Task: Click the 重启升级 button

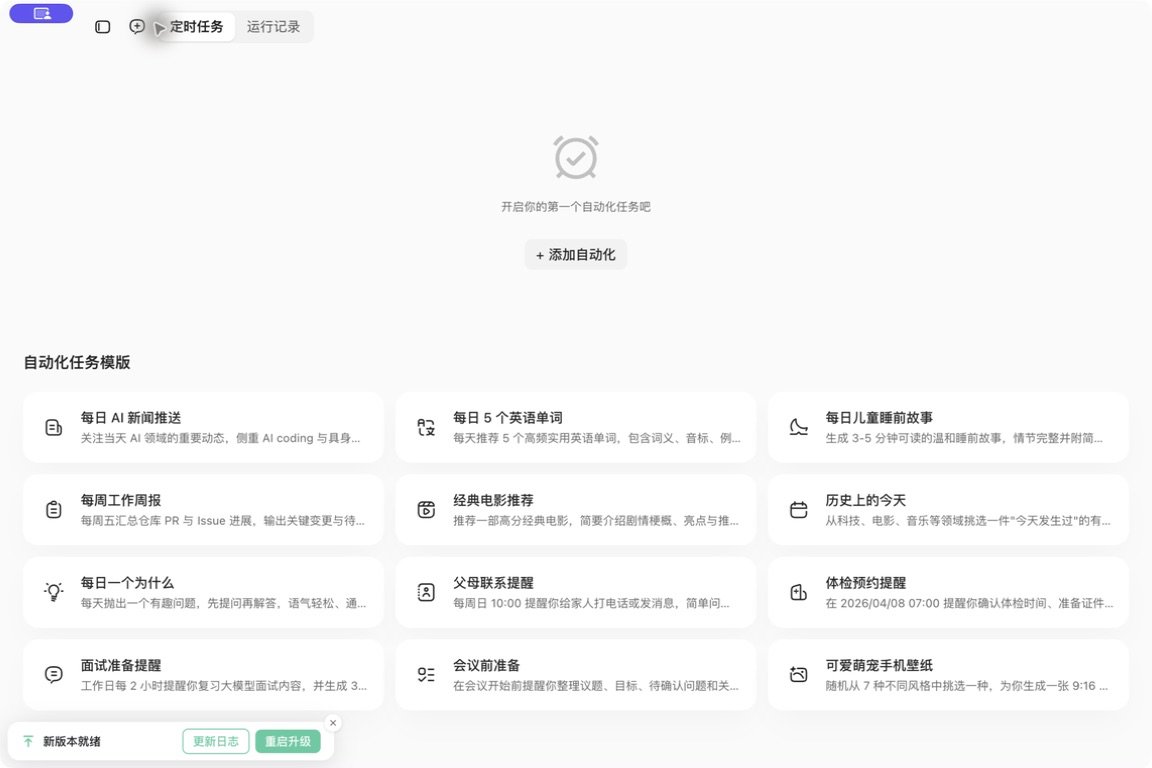Action: coord(288,741)
